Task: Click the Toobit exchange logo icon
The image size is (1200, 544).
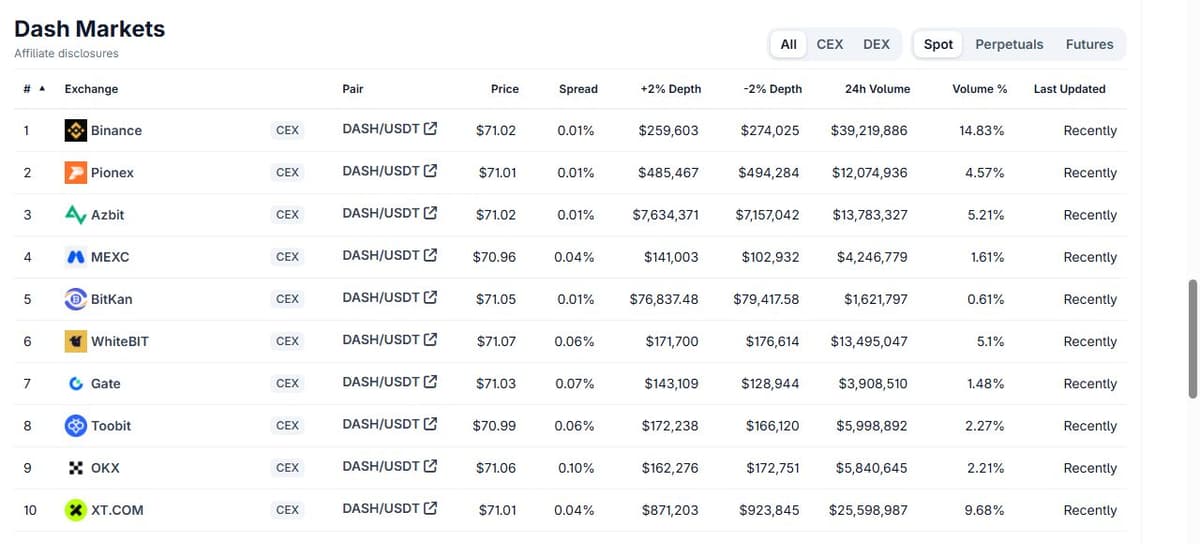Action: [x=75, y=425]
